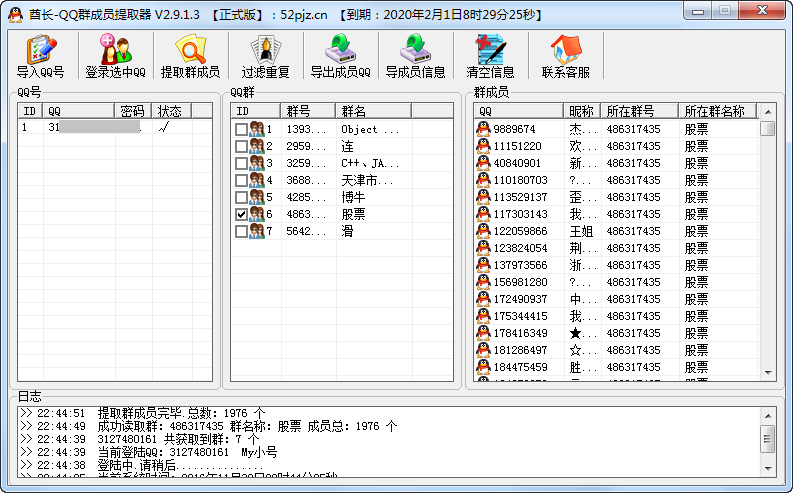Screen dimensions: 793x493
Task: Click the log panel scrollbar down arrow
Action: (767, 467)
